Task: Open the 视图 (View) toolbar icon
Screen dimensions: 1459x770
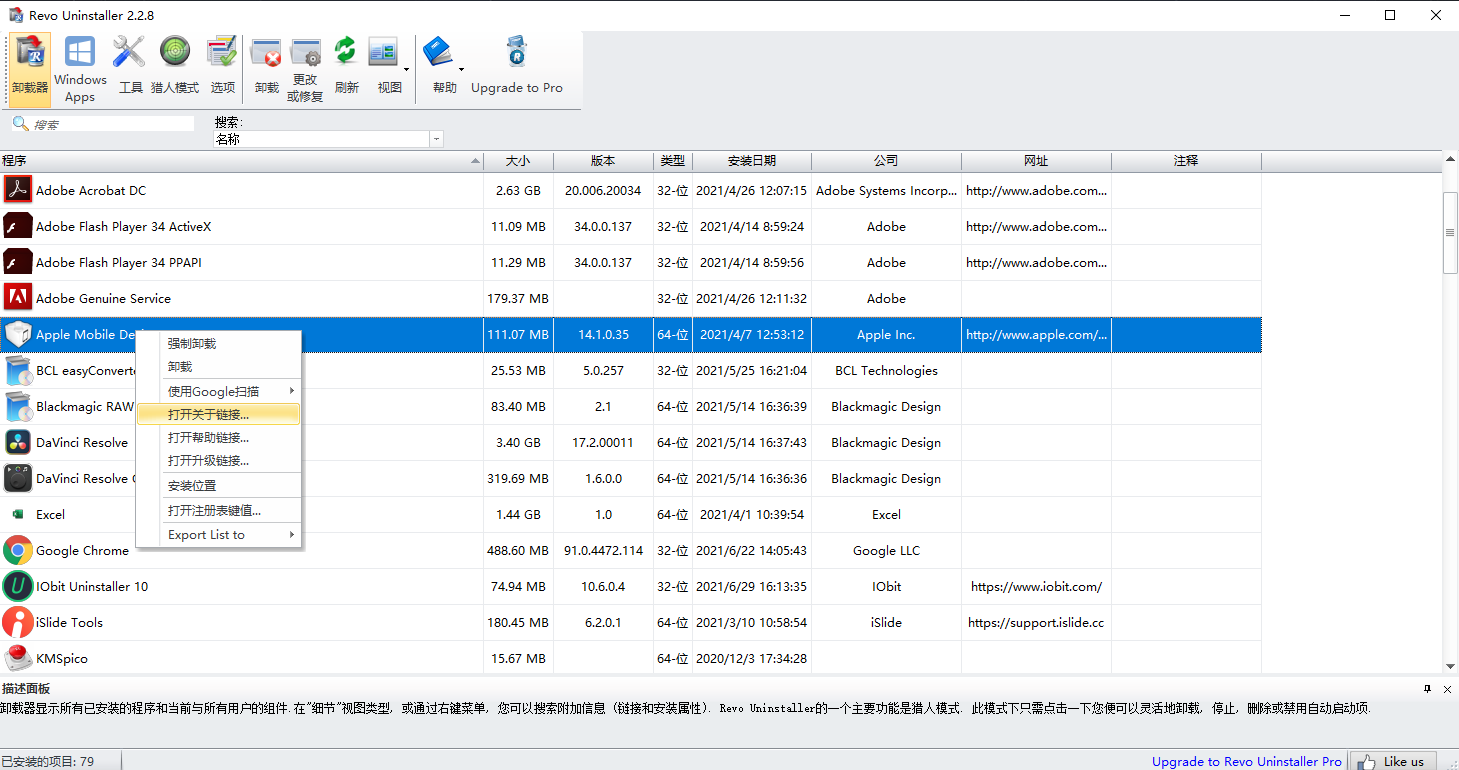Action: pyautogui.click(x=385, y=68)
